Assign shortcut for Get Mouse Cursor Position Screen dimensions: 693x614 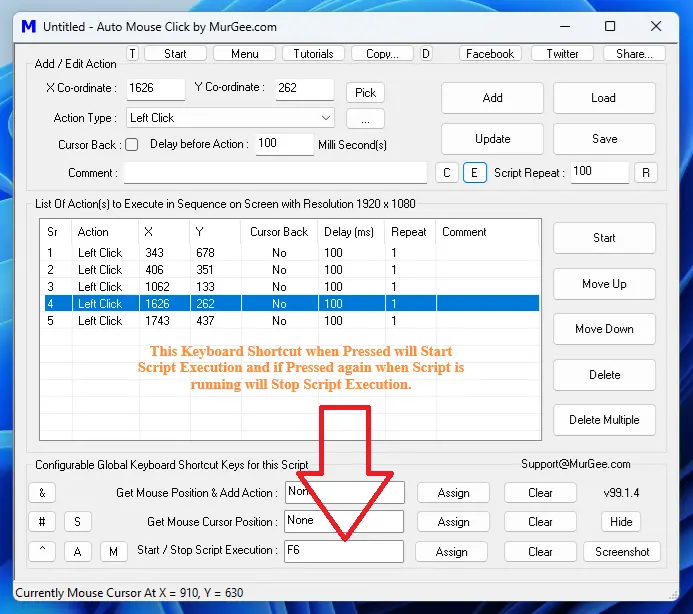point(453,522)
